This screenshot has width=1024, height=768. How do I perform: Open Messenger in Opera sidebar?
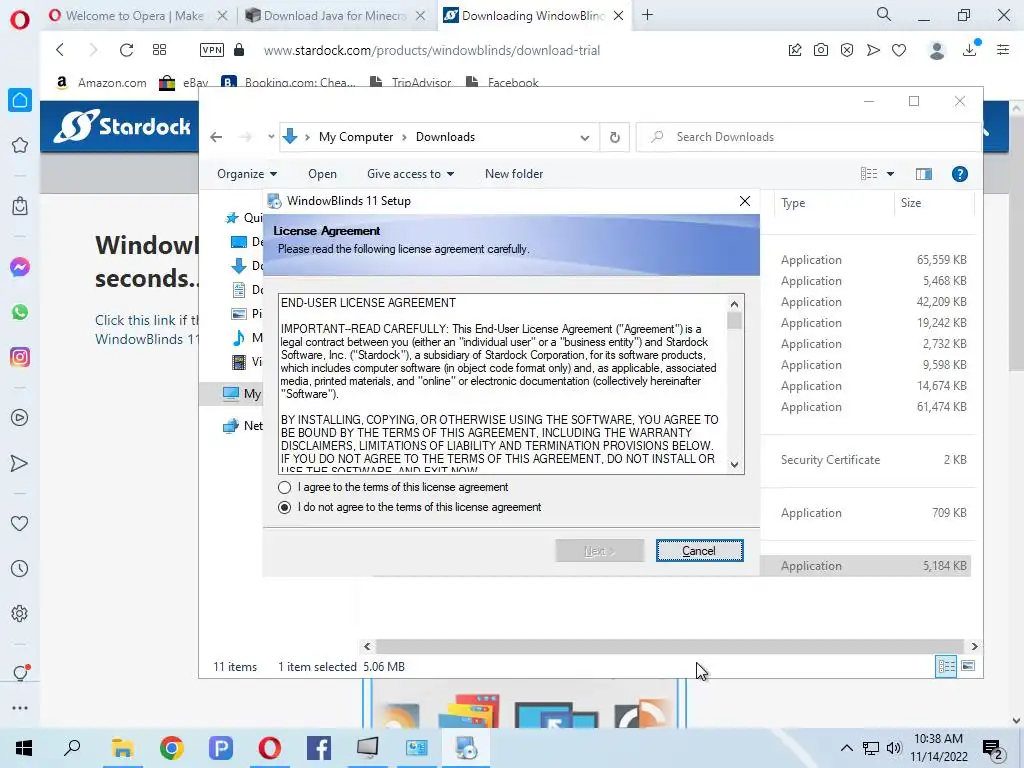click(x=20, y=268)
